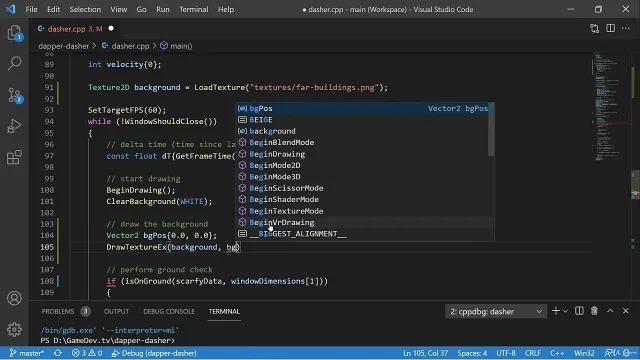
Task: Split the editor to the right
Action: 610,28
